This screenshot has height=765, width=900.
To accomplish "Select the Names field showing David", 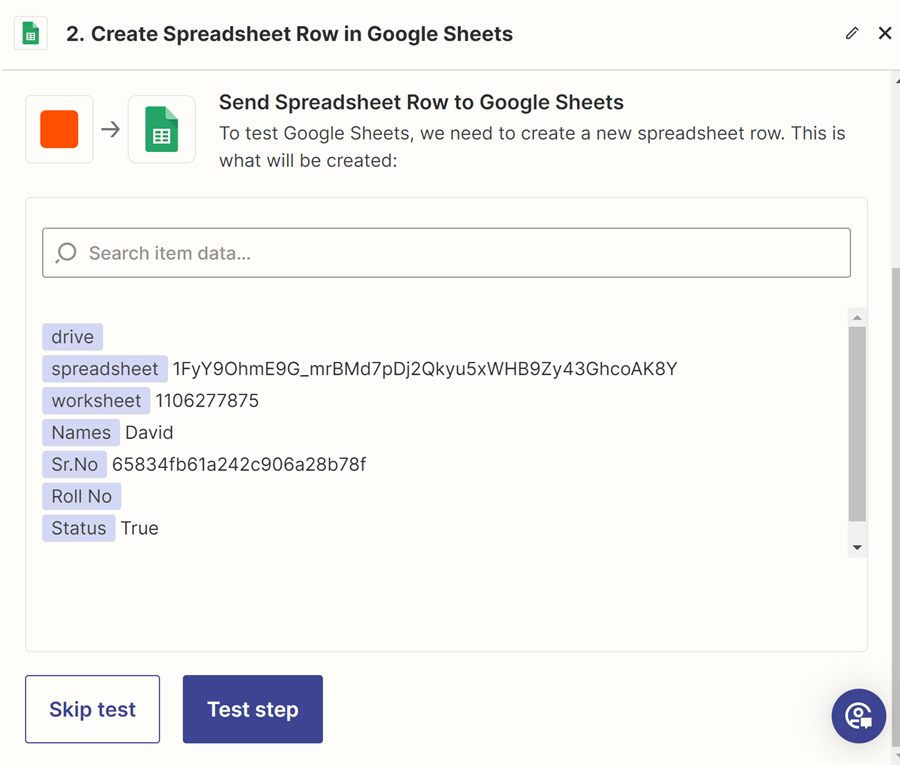I will tap(80, 432).
